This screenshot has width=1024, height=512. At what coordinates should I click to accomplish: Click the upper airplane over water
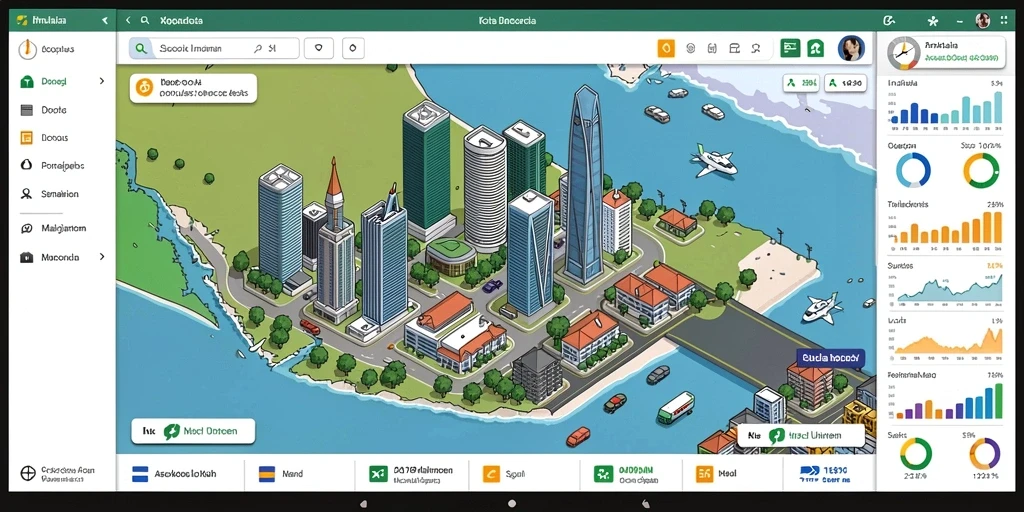tap(714, 162)
